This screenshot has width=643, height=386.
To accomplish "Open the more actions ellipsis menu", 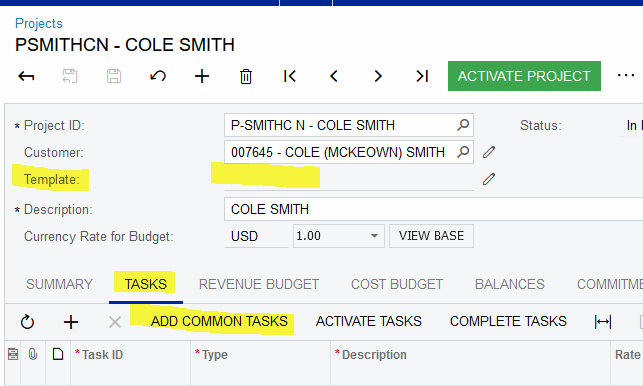I will click(x=626, y=75).
